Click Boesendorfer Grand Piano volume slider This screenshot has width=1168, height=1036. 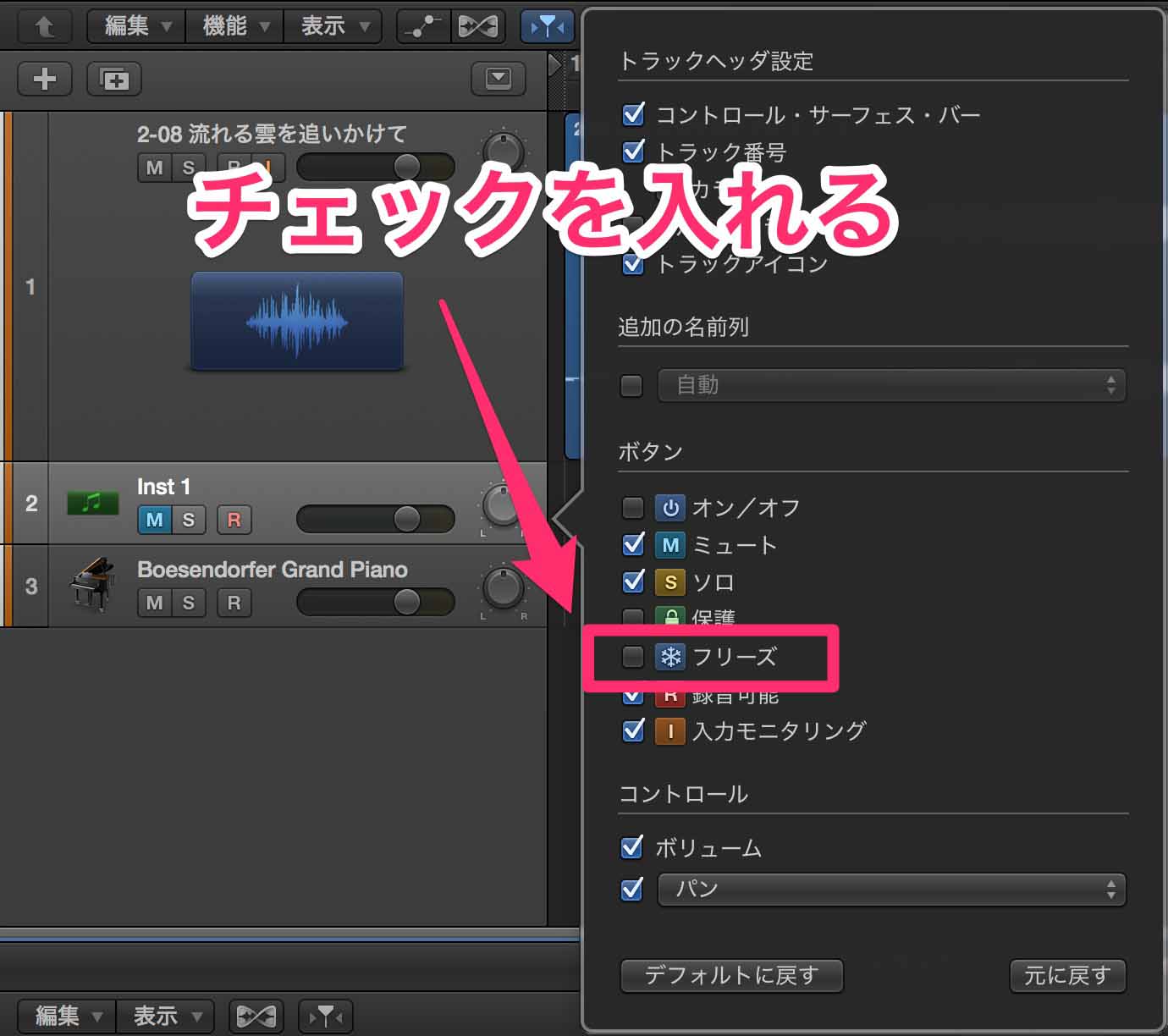[376, 602]
